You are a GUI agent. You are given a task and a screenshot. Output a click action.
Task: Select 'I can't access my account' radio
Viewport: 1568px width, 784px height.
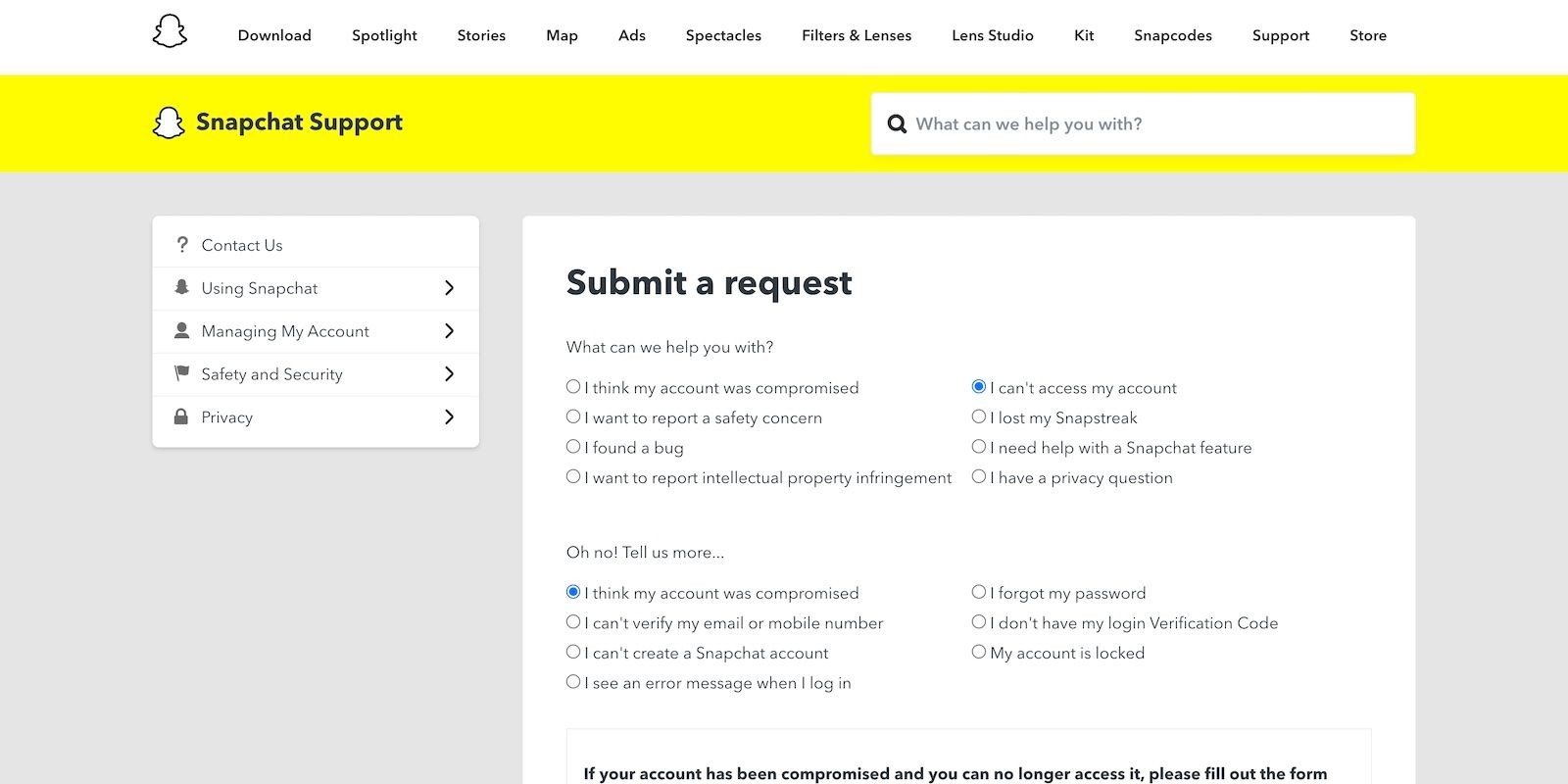[x=978, y=387]
